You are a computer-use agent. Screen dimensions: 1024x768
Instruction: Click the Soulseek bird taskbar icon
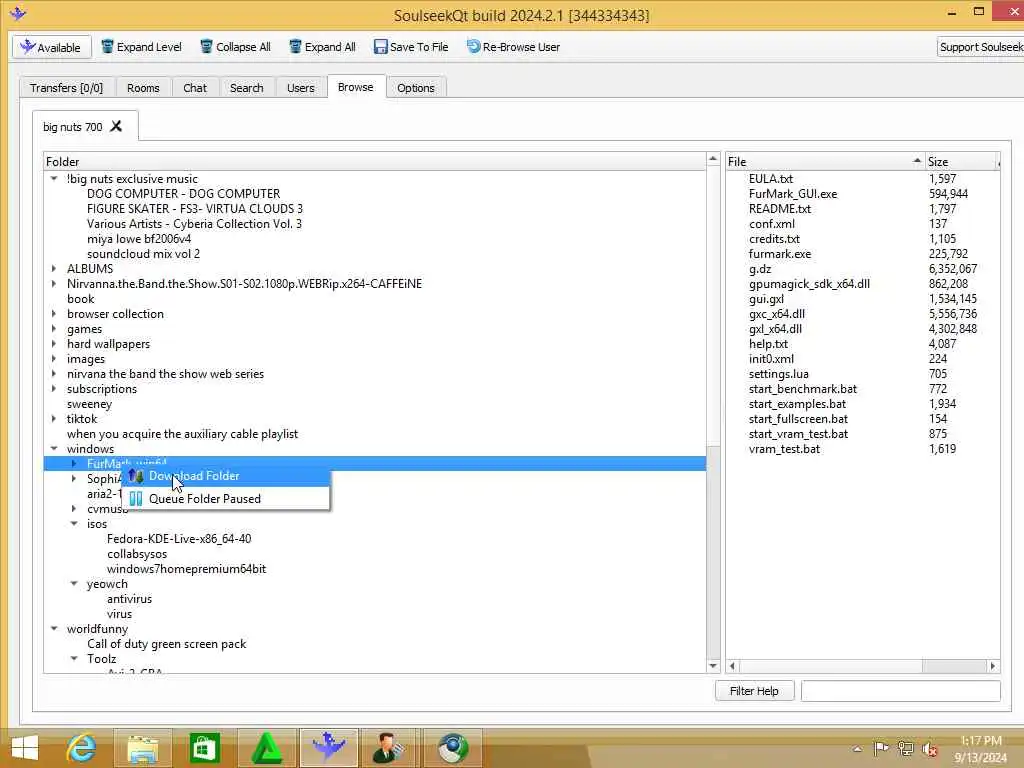coord(328,748)
